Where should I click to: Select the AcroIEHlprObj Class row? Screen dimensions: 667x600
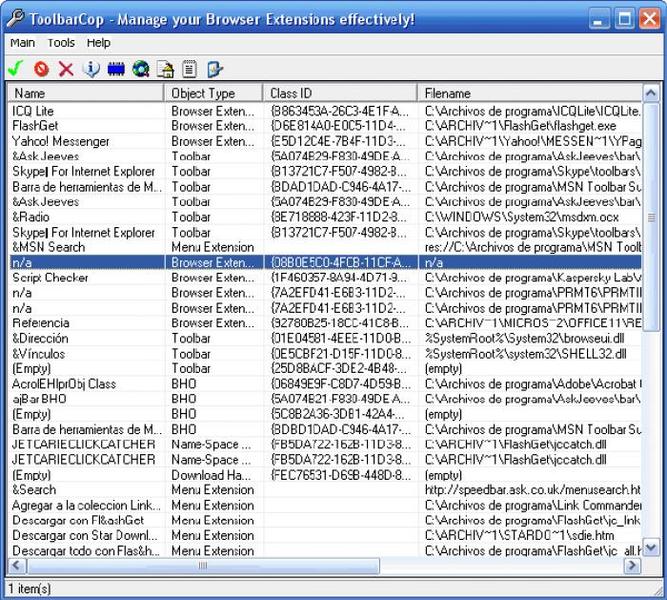[325, 384]
